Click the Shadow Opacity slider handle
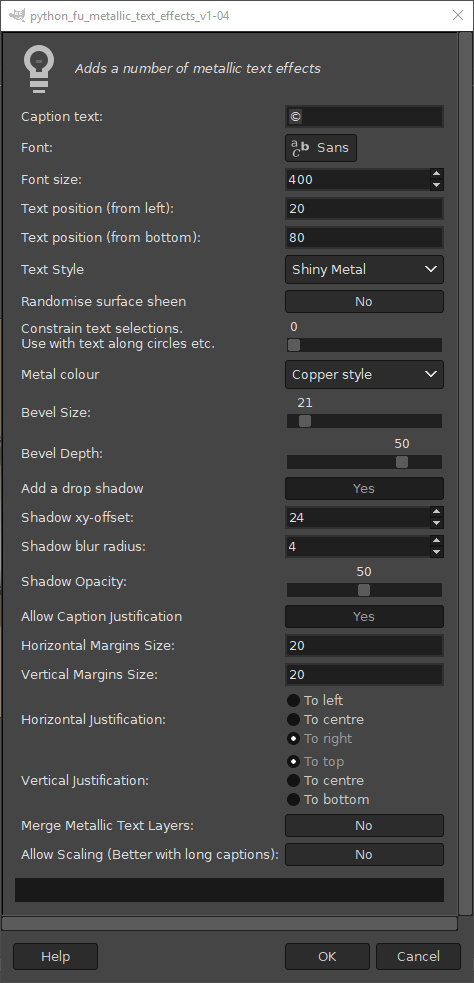474x983 pixels. [x=364, y=590]
